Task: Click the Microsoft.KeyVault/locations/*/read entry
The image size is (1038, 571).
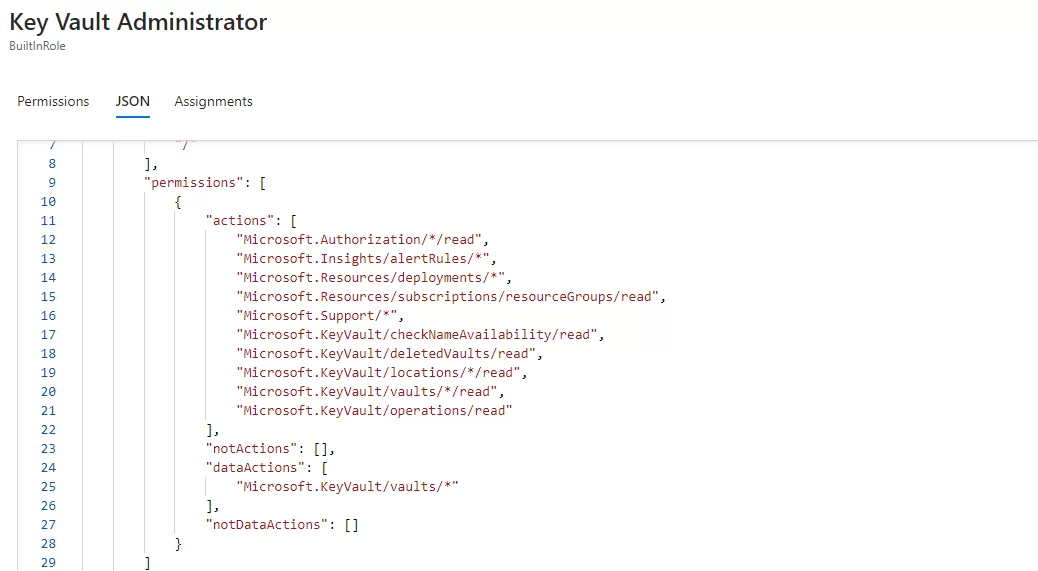Action: click(380, 372)
